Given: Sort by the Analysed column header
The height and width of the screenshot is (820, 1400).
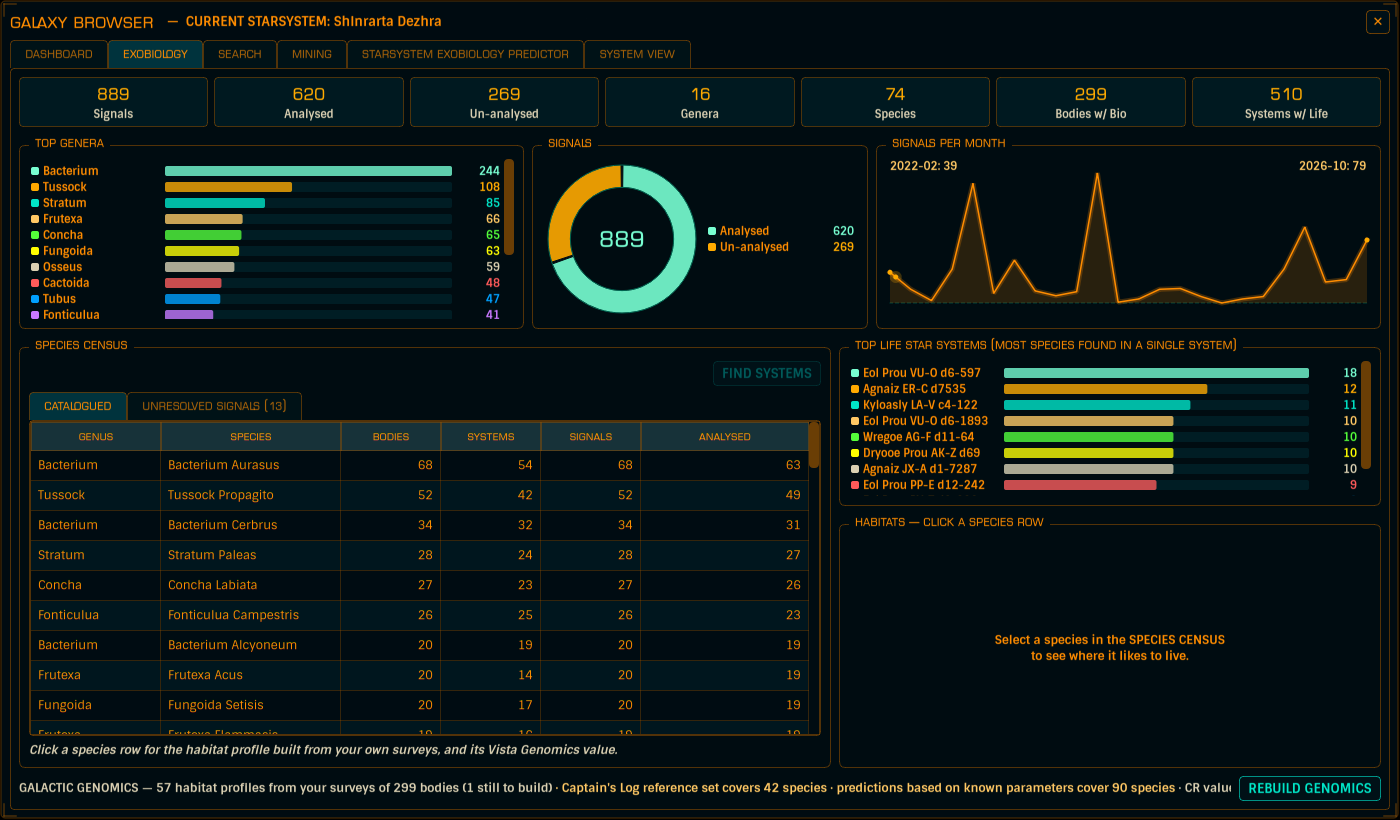Looking at the screenshot, I should coord(725,436).
